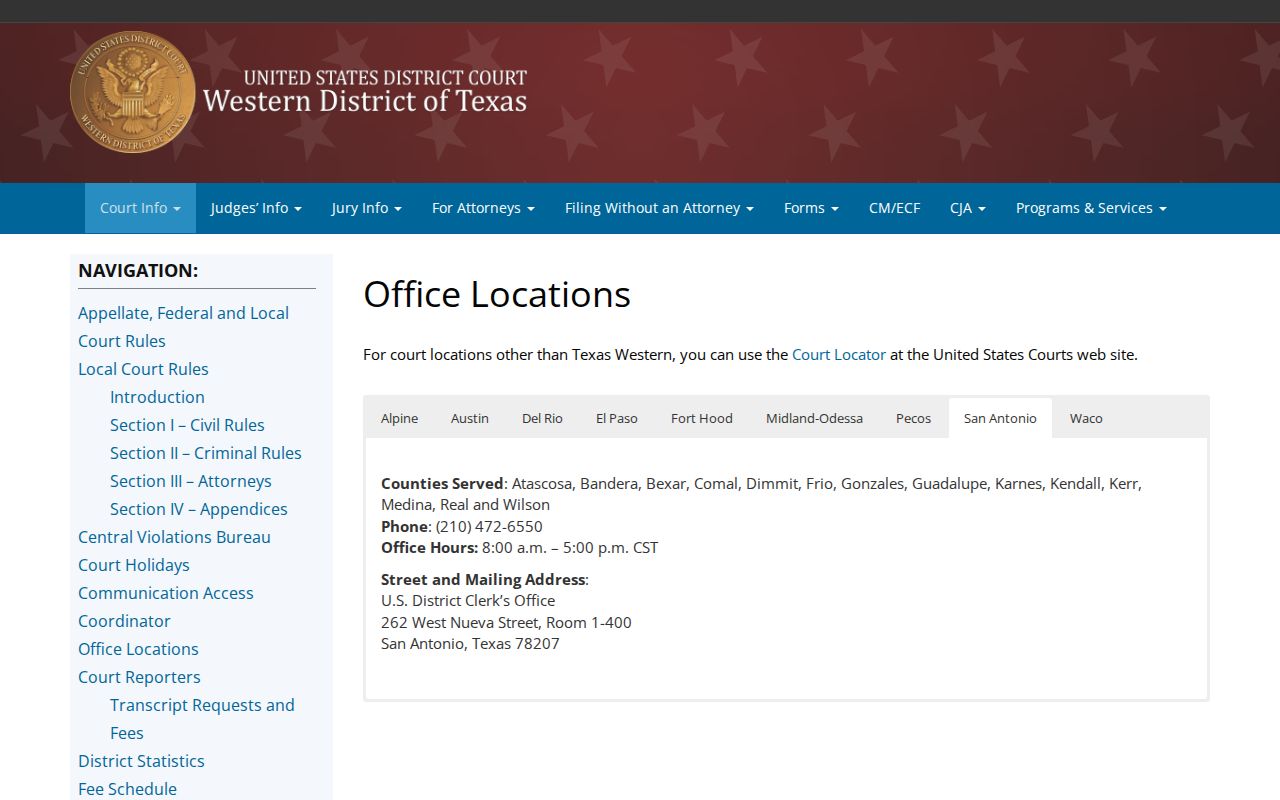Select the Austin office tab

click(470, 418)
